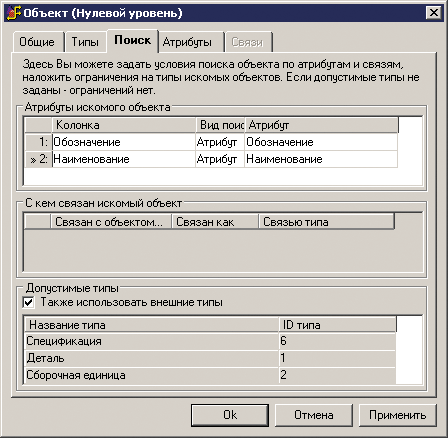
Task: Click the Отмена button
Action: (314, 415)
